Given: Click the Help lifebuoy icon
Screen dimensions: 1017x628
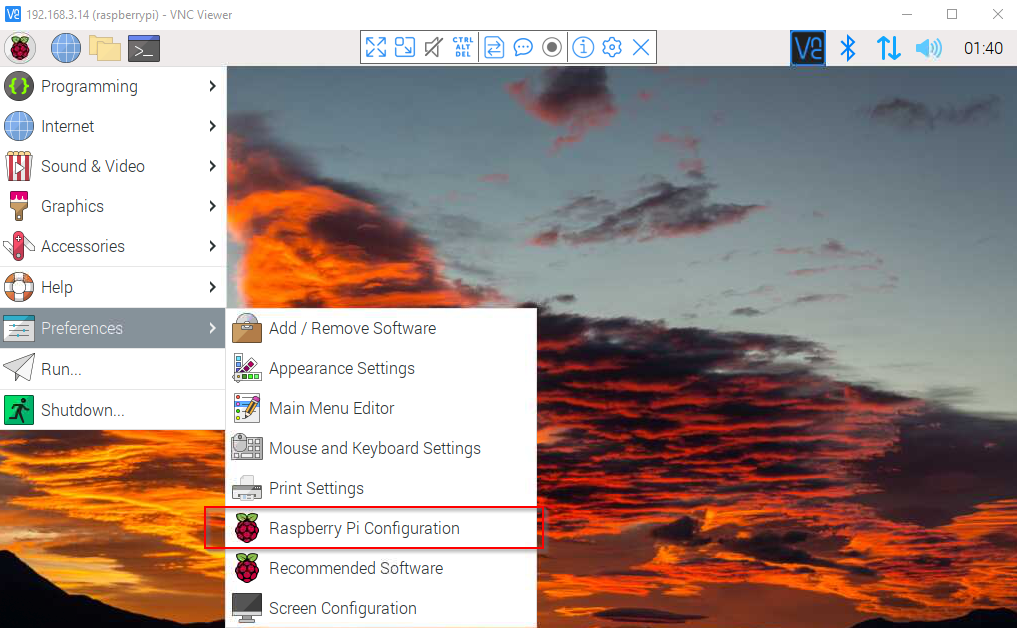Looking at the screenshot, I should click(x=19, y=287).
